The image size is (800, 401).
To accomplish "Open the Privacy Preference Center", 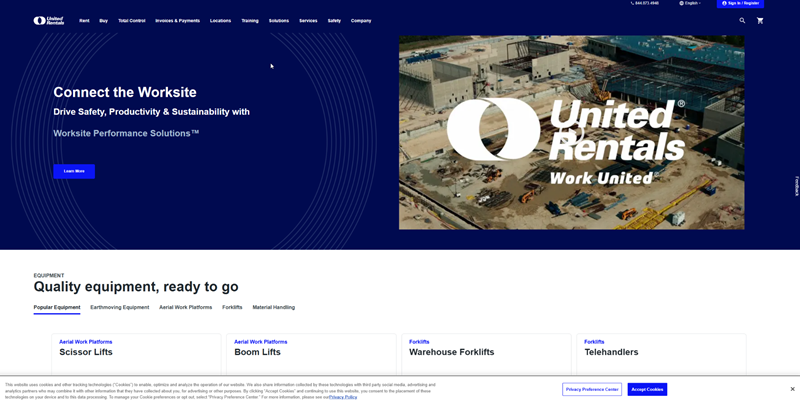I will click(592, 389).
